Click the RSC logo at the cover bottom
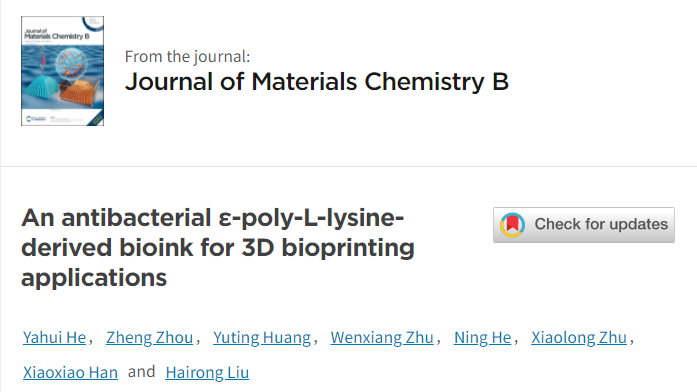Screen dimensions: 697x392 (36, 119)
